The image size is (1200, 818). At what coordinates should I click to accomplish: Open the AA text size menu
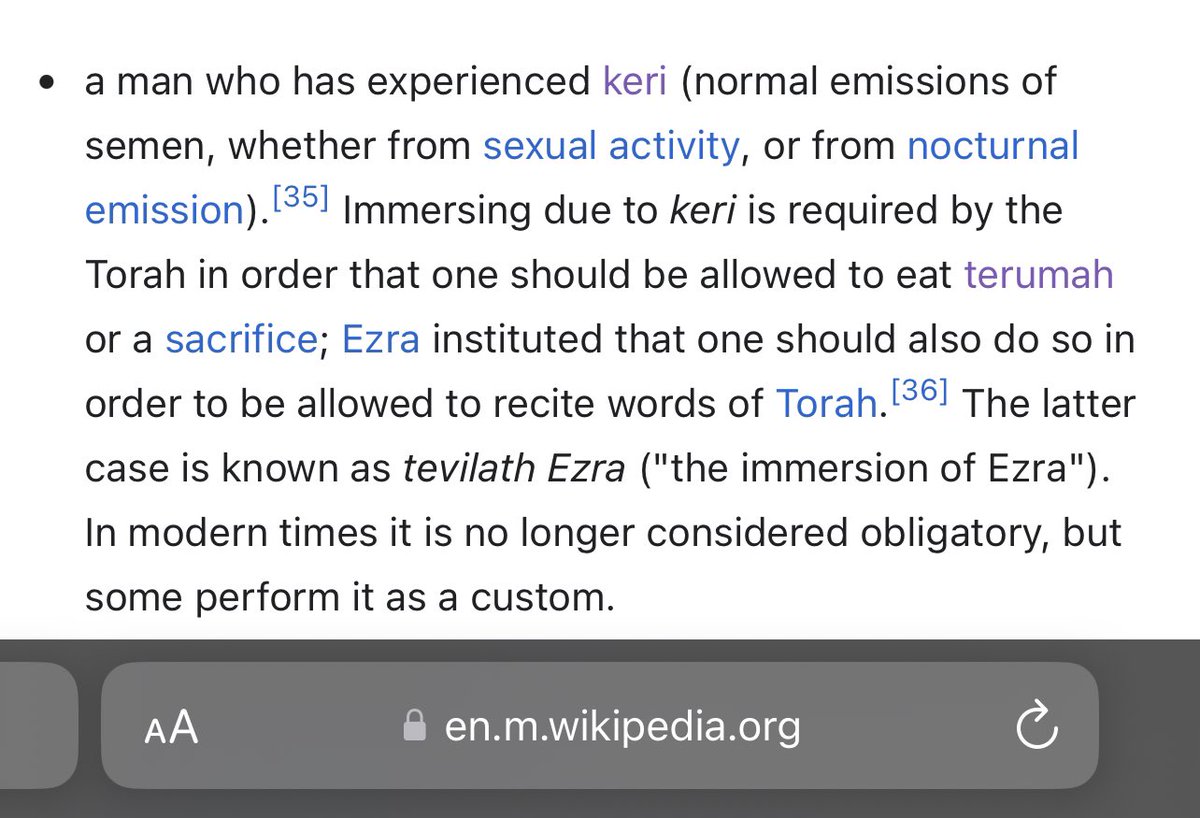(x=171, y=727)
